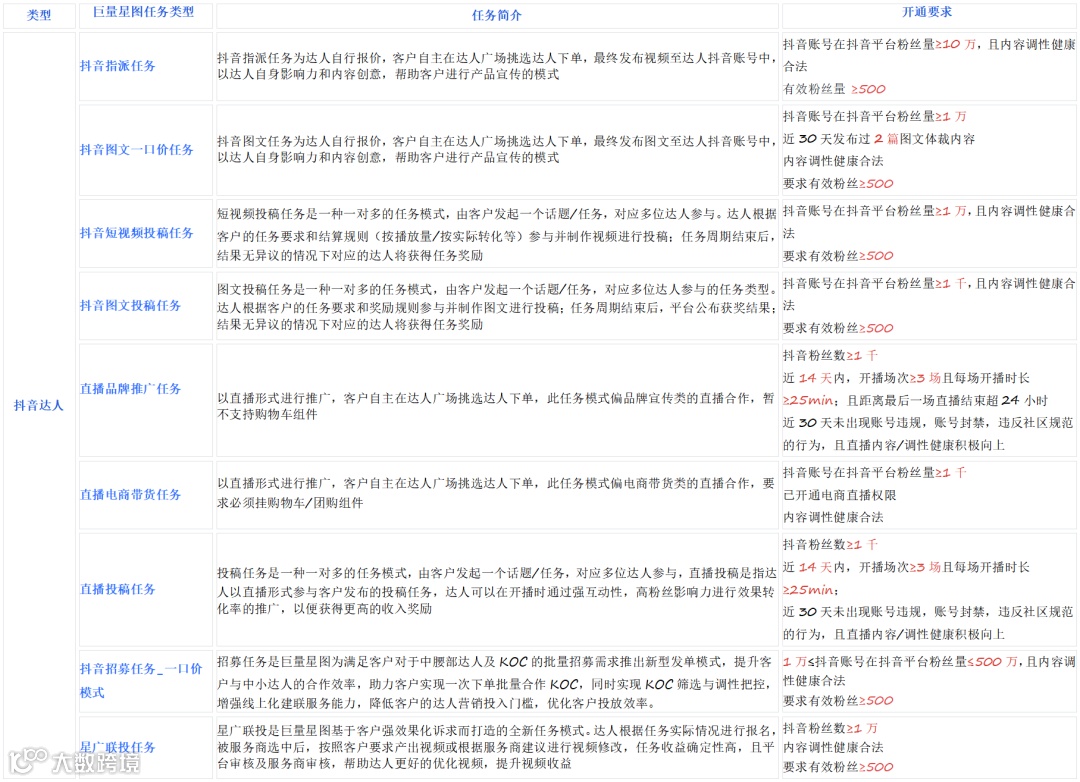The width and height of the screenshot is (1080, 782).
Task: Click the 直播电商带货任务 description mentioning 购物车/团购组件
Action: [x=497, y=493]
